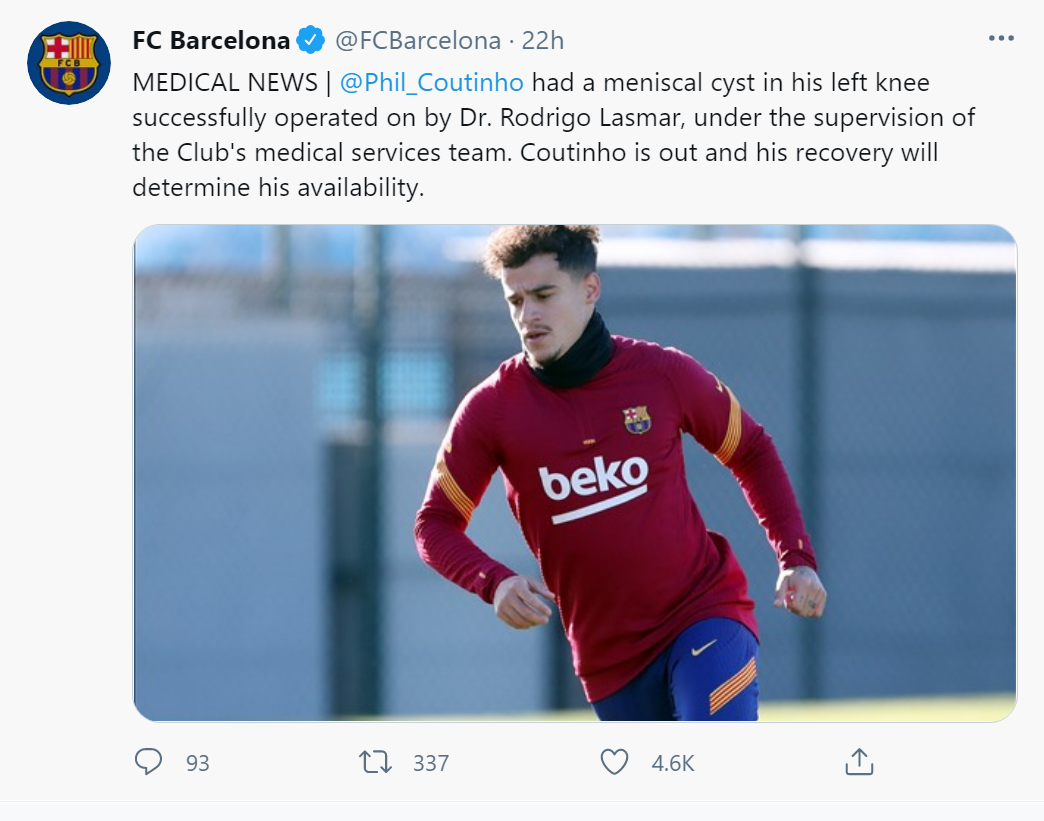Click the 4.6K likes count
Viewport: 1044px width, 821px height.
coord(673,763)
